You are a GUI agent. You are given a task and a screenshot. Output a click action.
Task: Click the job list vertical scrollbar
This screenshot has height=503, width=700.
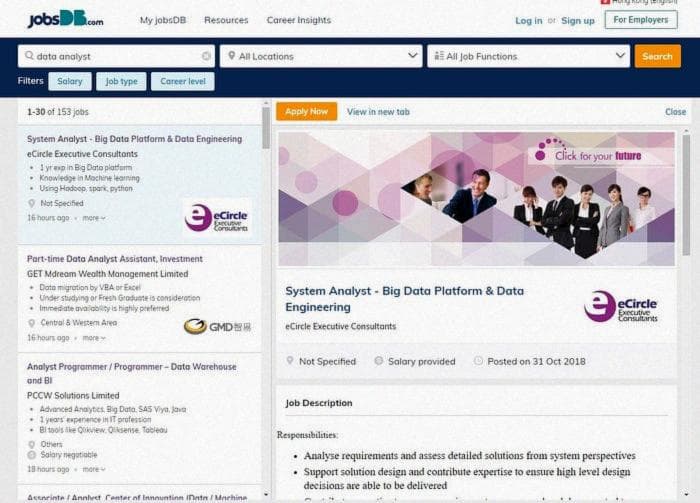click(x=266, y=300)
